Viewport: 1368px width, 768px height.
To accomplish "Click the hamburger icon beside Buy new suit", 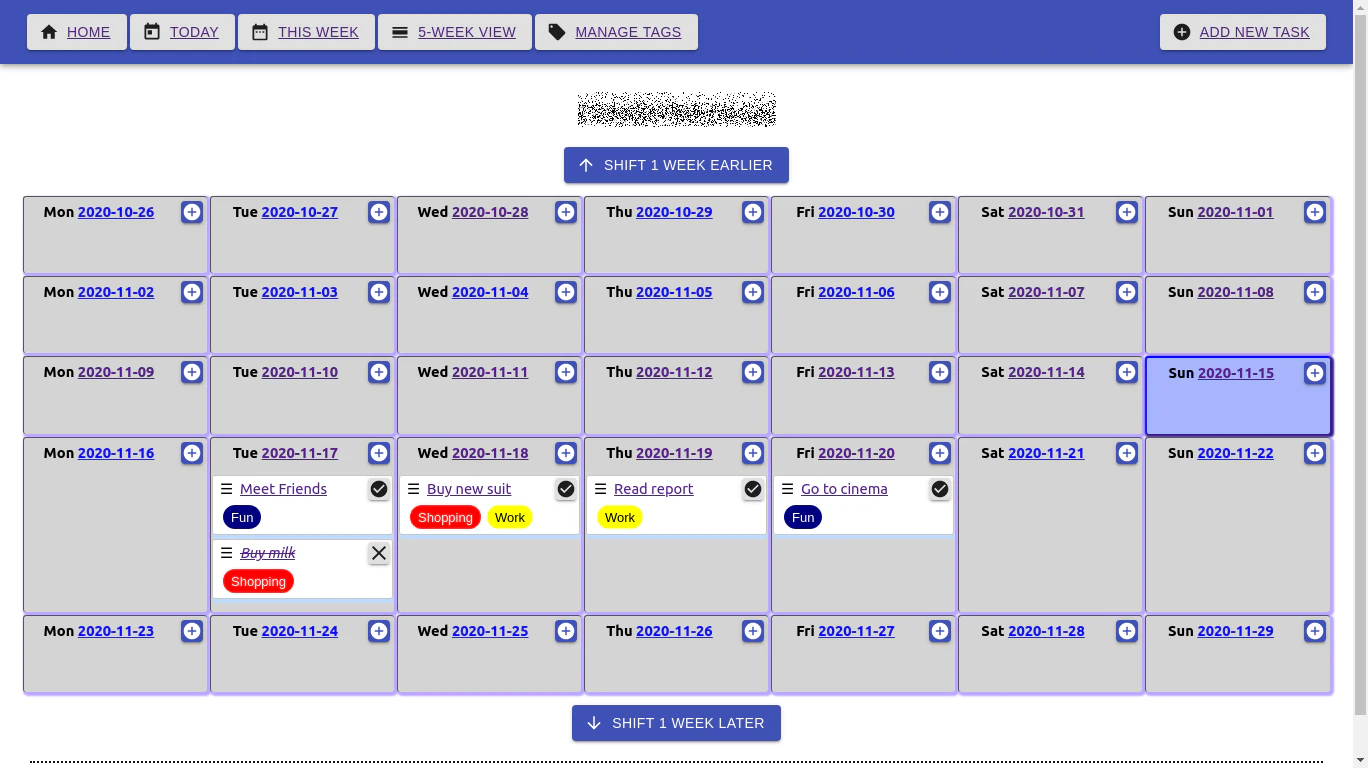I will pos(411,489).
